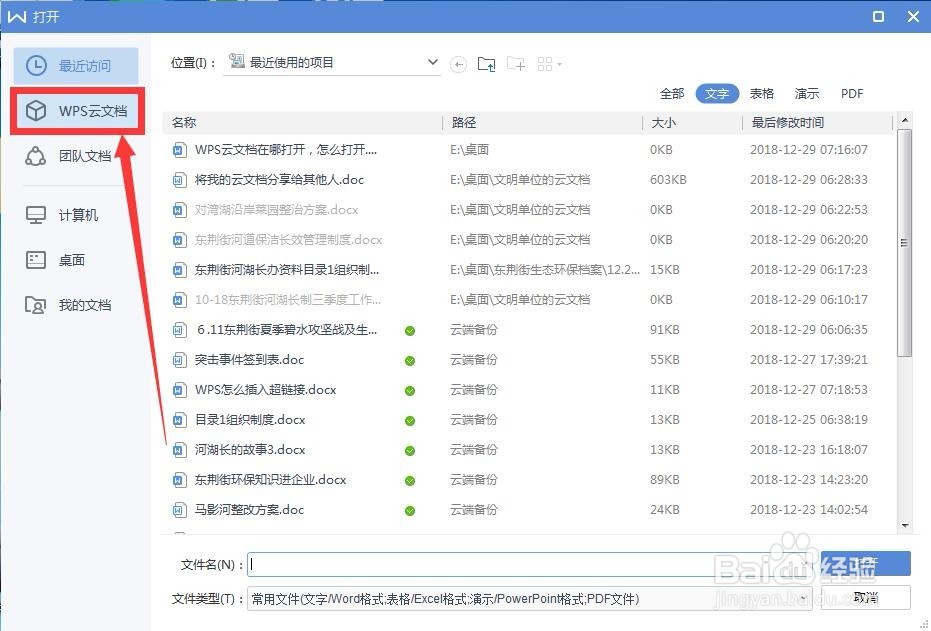Sort by the 路径 column header

(x=543, y=123)
